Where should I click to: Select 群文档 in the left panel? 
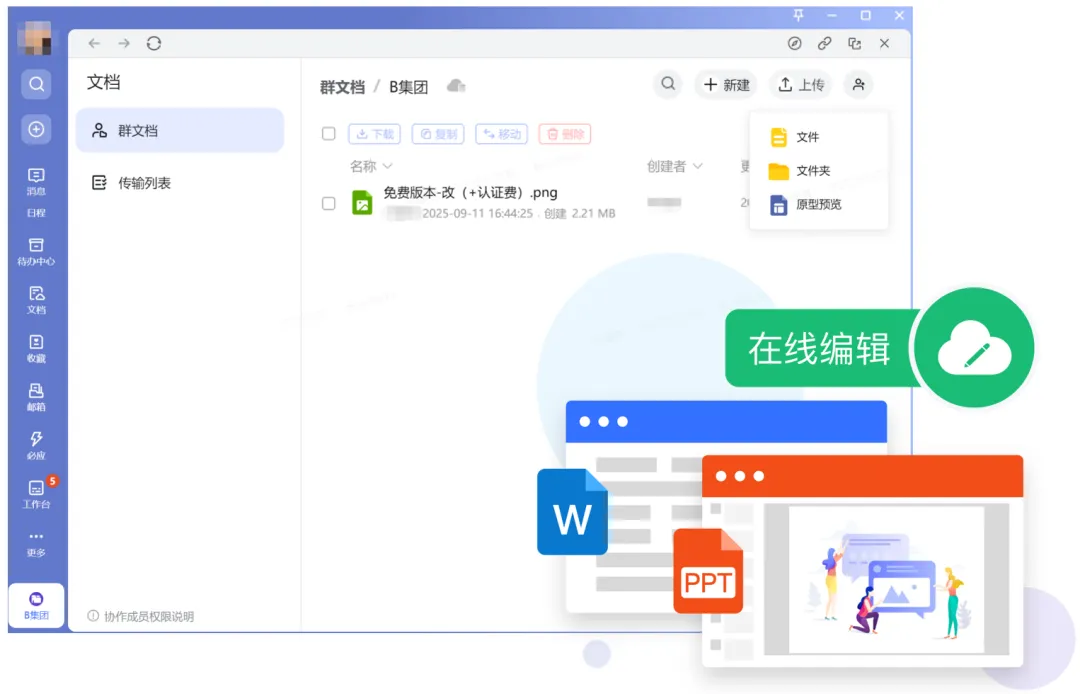coord(180,130)
